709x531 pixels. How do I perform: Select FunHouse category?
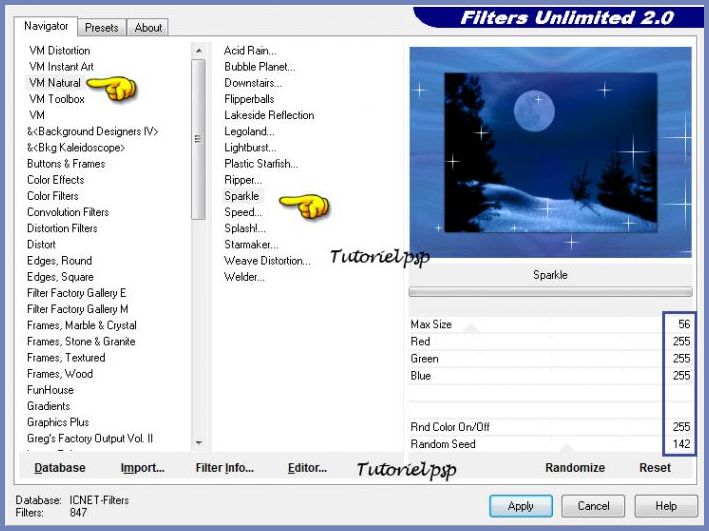pos(50,390)
